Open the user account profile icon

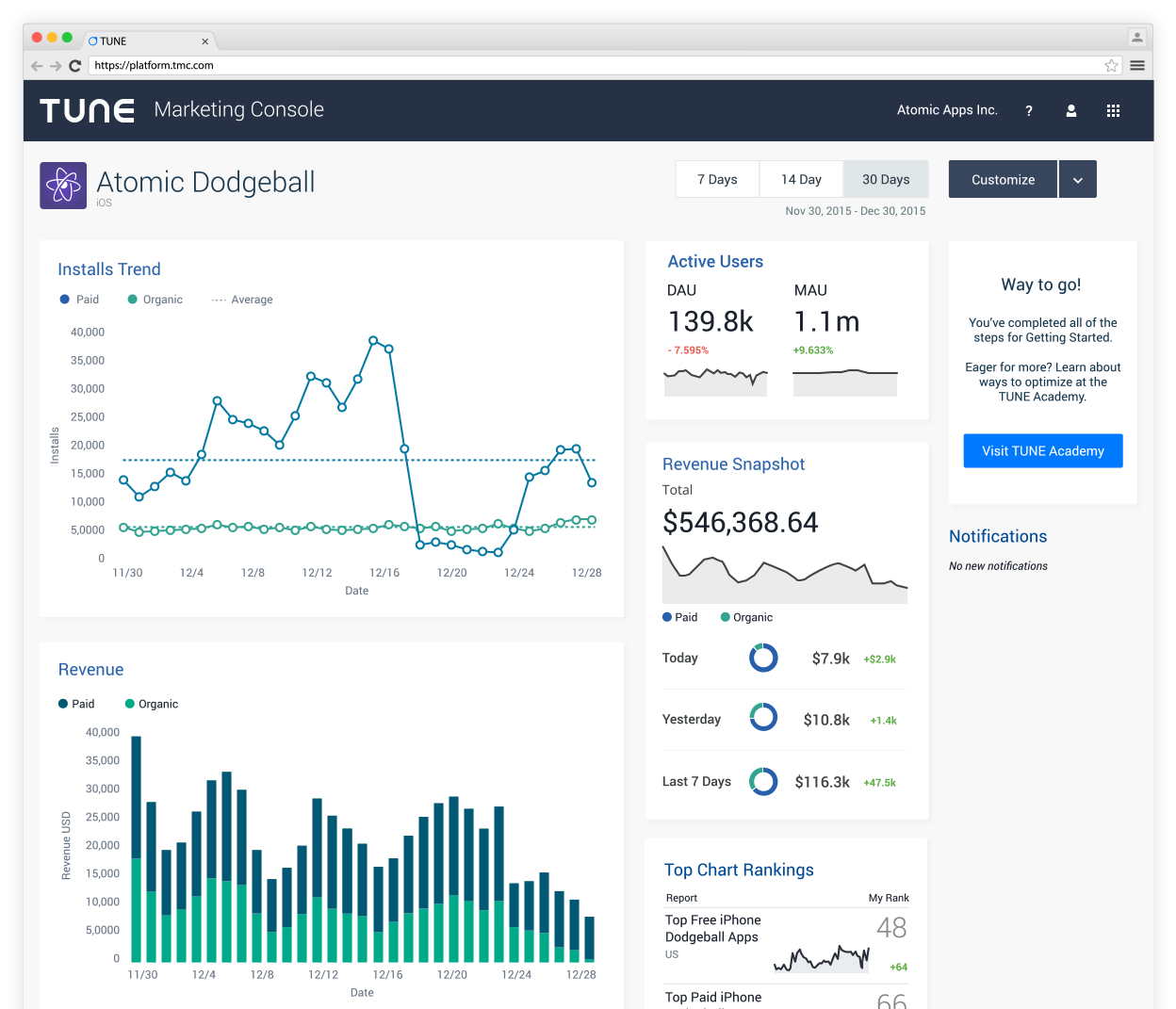pos(1070,111)
